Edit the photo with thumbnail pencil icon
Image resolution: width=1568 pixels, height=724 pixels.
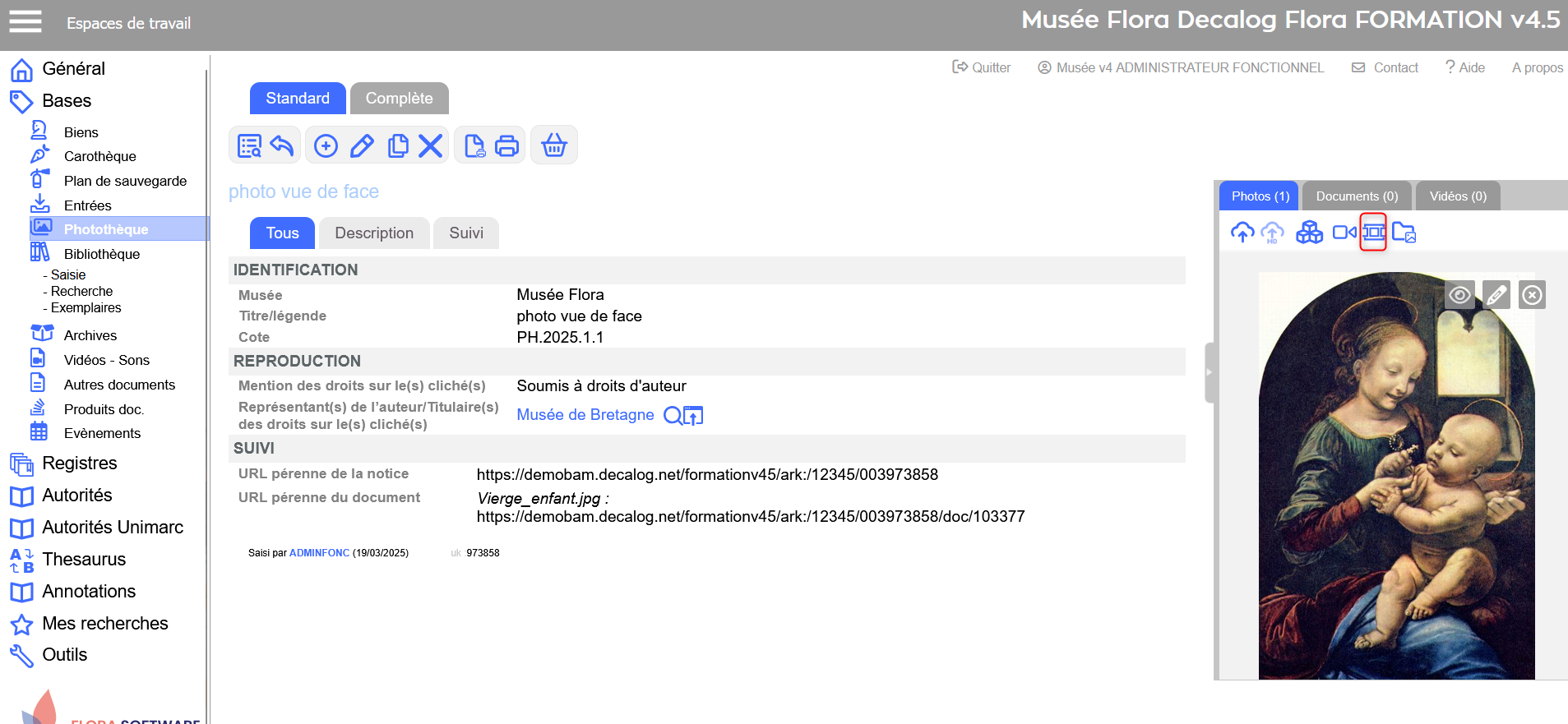1496,294
